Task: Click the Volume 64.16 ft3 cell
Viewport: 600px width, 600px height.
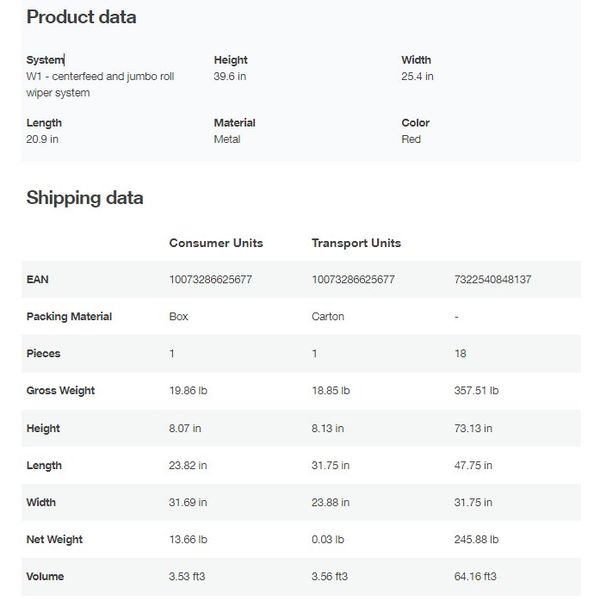Action: (x=475, y=576)
